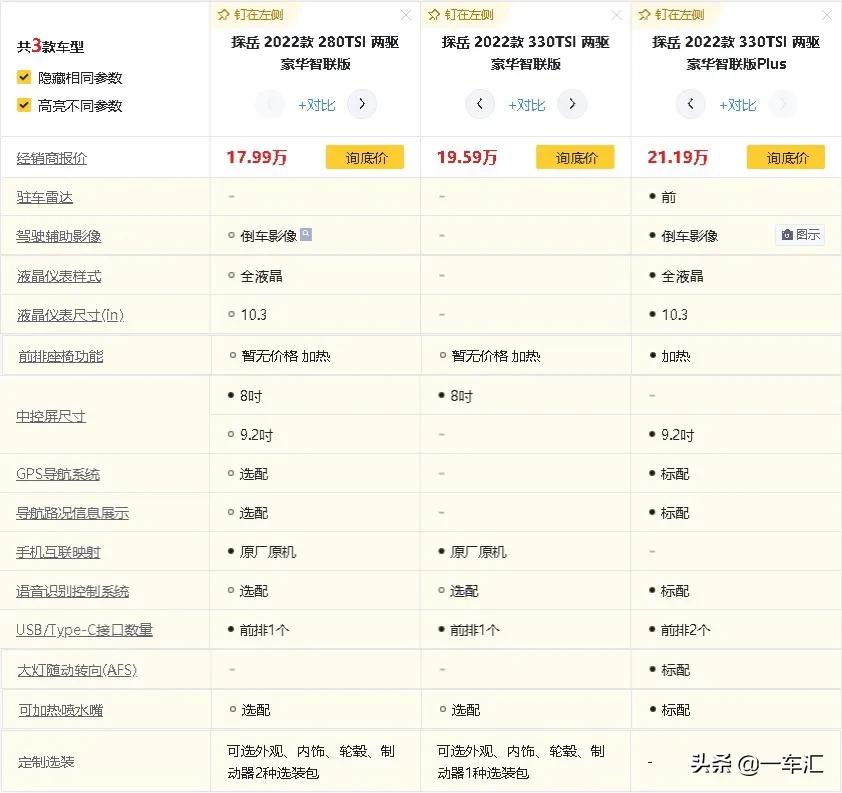Click the +对比 link in the 280TSI column
Screen dimensions: 842x793
316,104
